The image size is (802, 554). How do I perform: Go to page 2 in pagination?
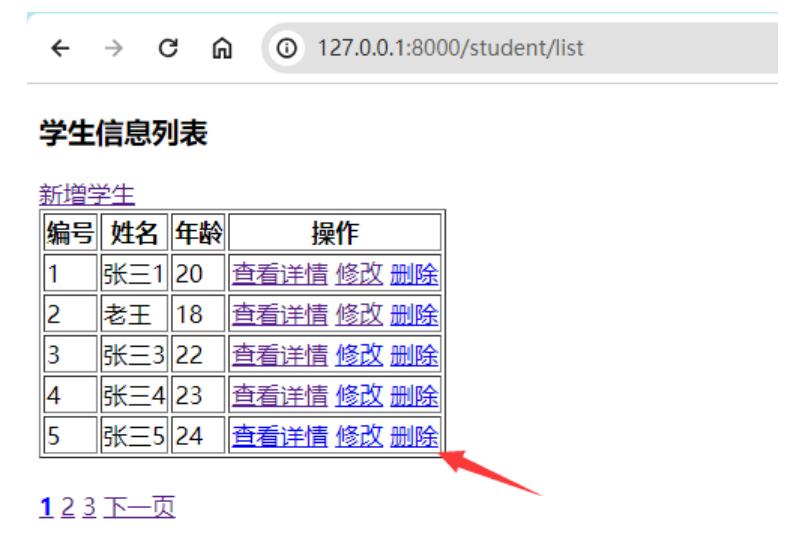click(67, 508)
